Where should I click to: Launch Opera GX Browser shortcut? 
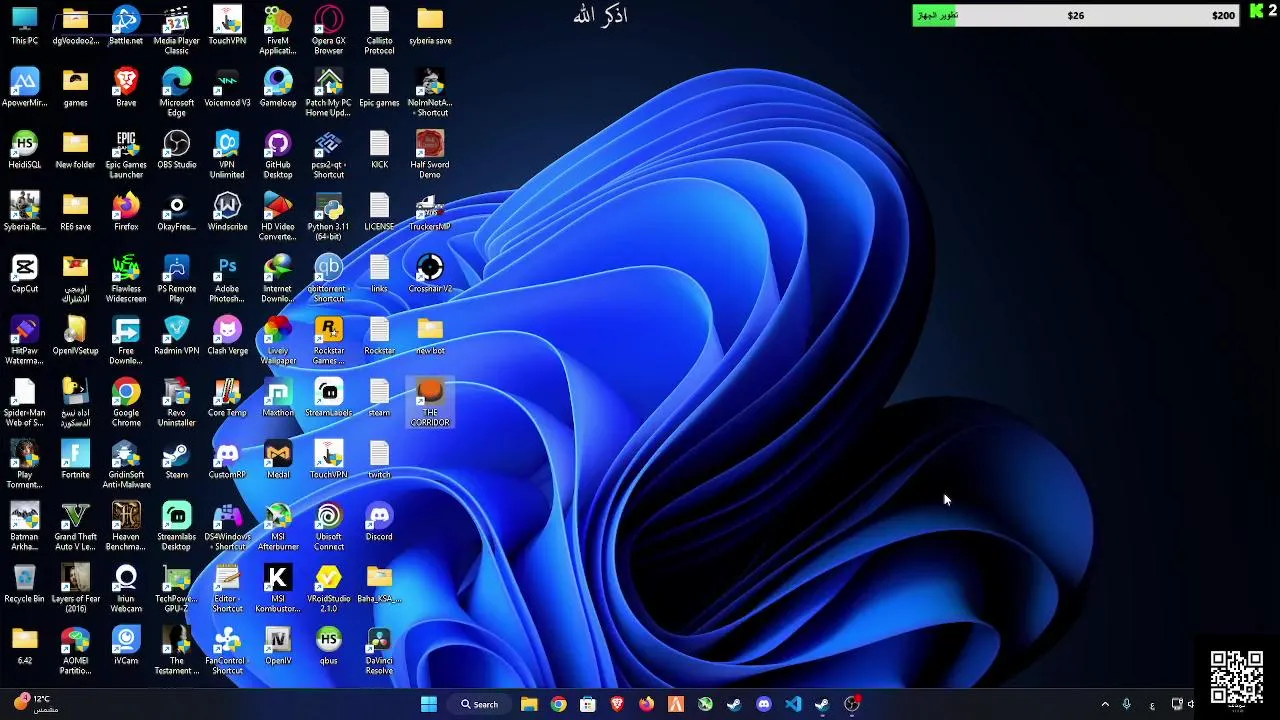coord(329,31)
